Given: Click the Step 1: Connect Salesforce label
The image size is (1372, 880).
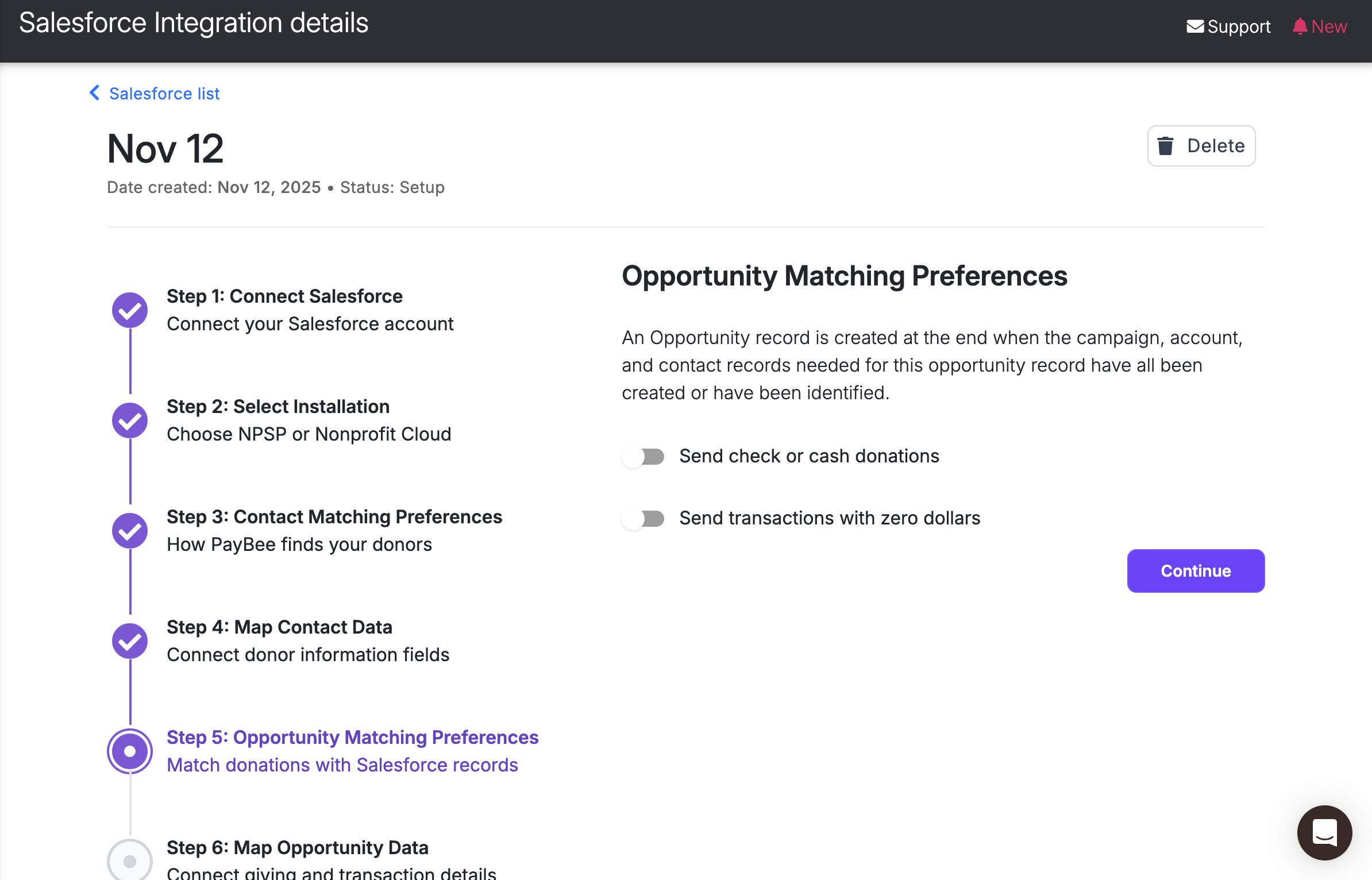Looking at the screenshot, I should tap(284, 296).
